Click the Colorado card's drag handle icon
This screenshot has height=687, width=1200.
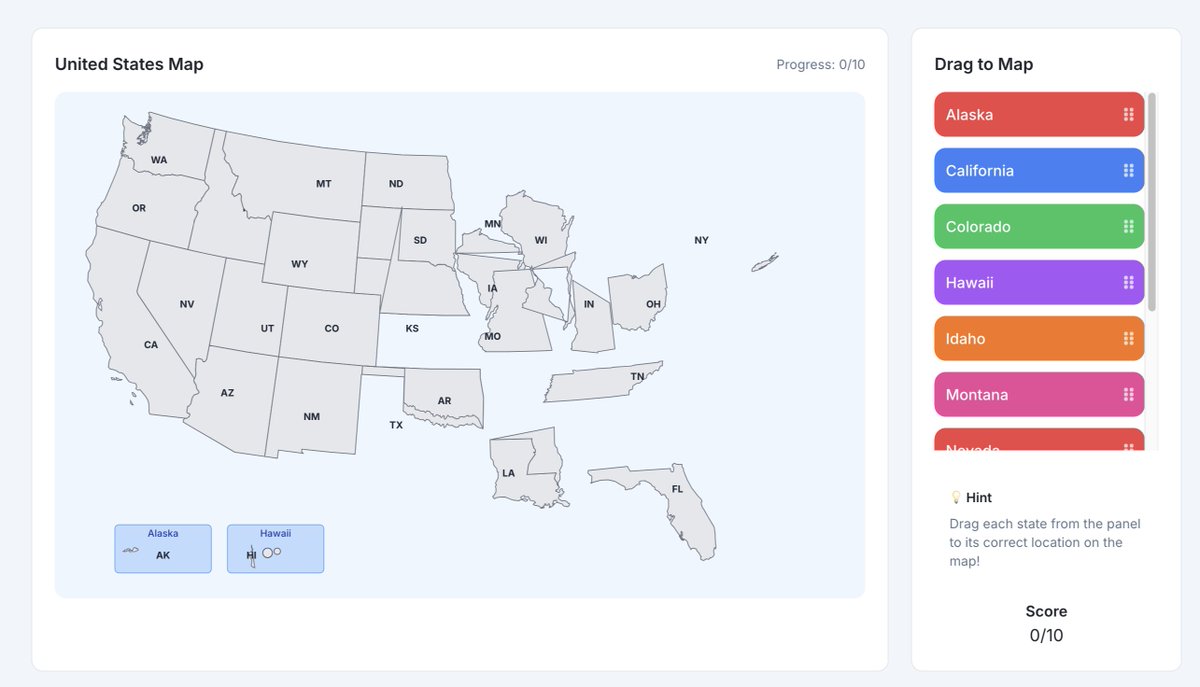(1128, 227)
